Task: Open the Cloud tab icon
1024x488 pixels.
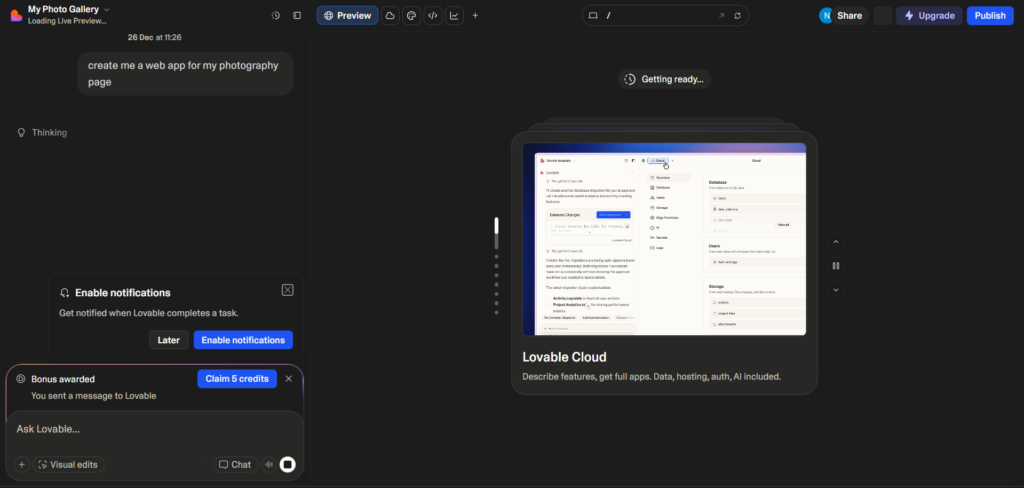Action: pos(390,15)
